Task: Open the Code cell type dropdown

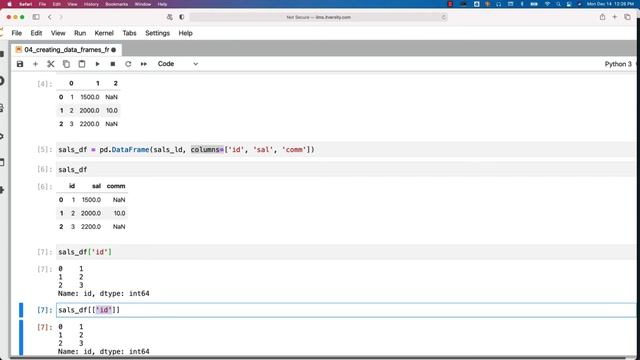Action: 178,64
